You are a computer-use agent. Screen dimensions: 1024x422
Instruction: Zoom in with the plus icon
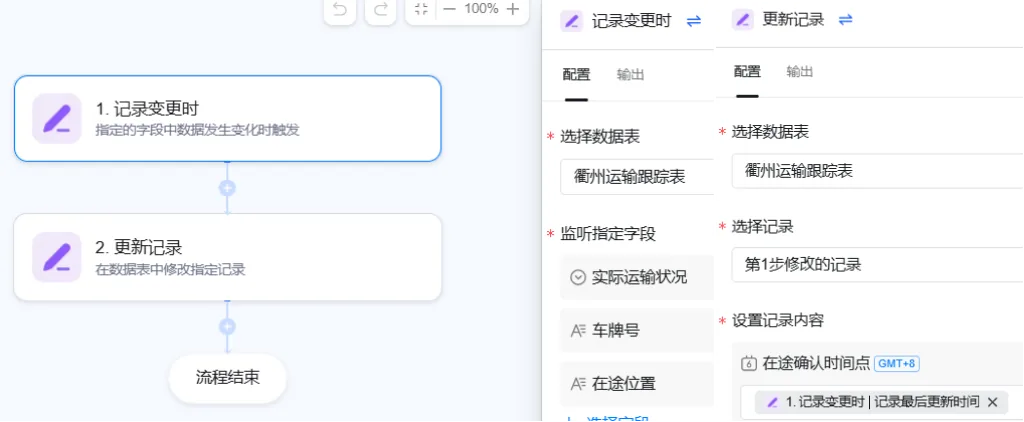click(x=513, y=8)
